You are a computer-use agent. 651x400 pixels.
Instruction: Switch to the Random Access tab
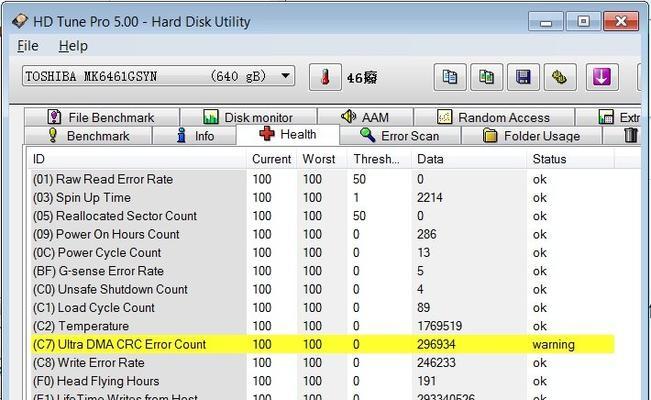click(x=494, y=117)
